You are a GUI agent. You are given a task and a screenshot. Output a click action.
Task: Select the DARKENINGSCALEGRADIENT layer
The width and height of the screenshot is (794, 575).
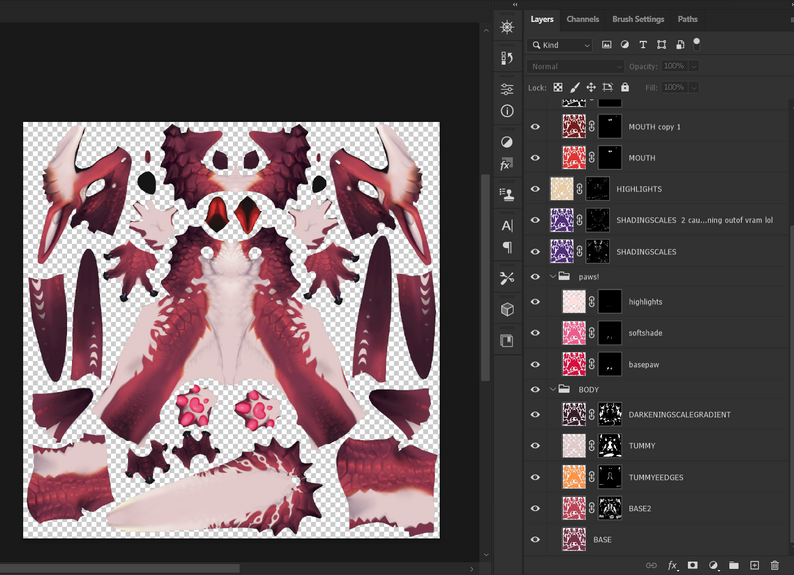(x=679, y=415)
